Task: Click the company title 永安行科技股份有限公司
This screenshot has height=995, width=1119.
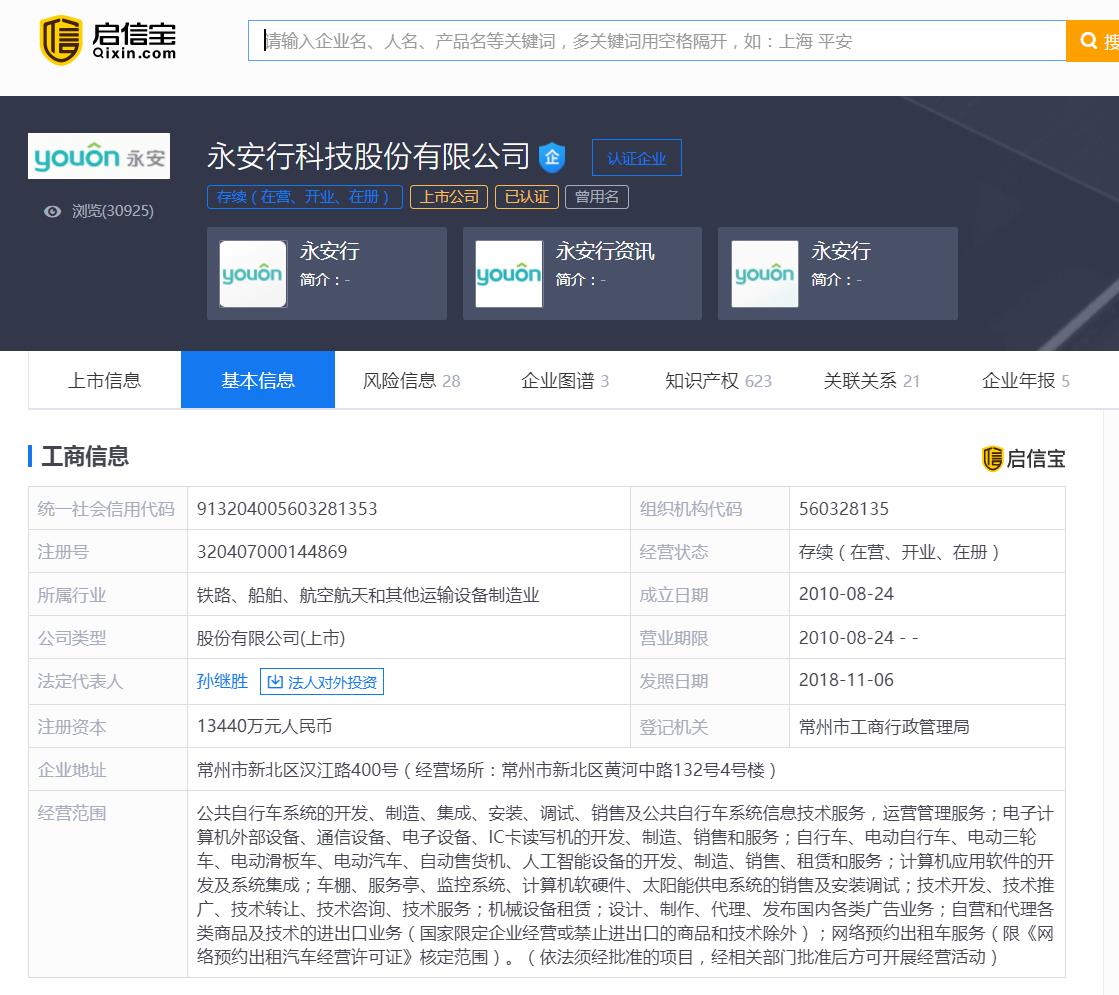Action: click(368, 156)
